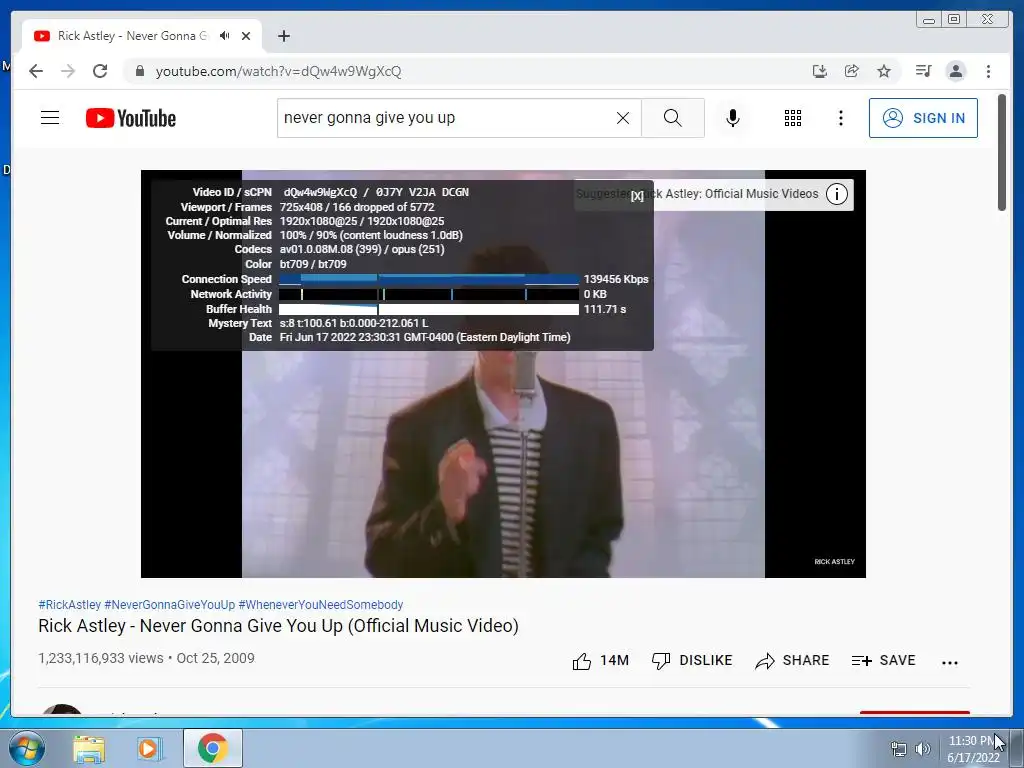Click the install app icon in address bar
The image size is (1024, 768).
tap(820, 71)
